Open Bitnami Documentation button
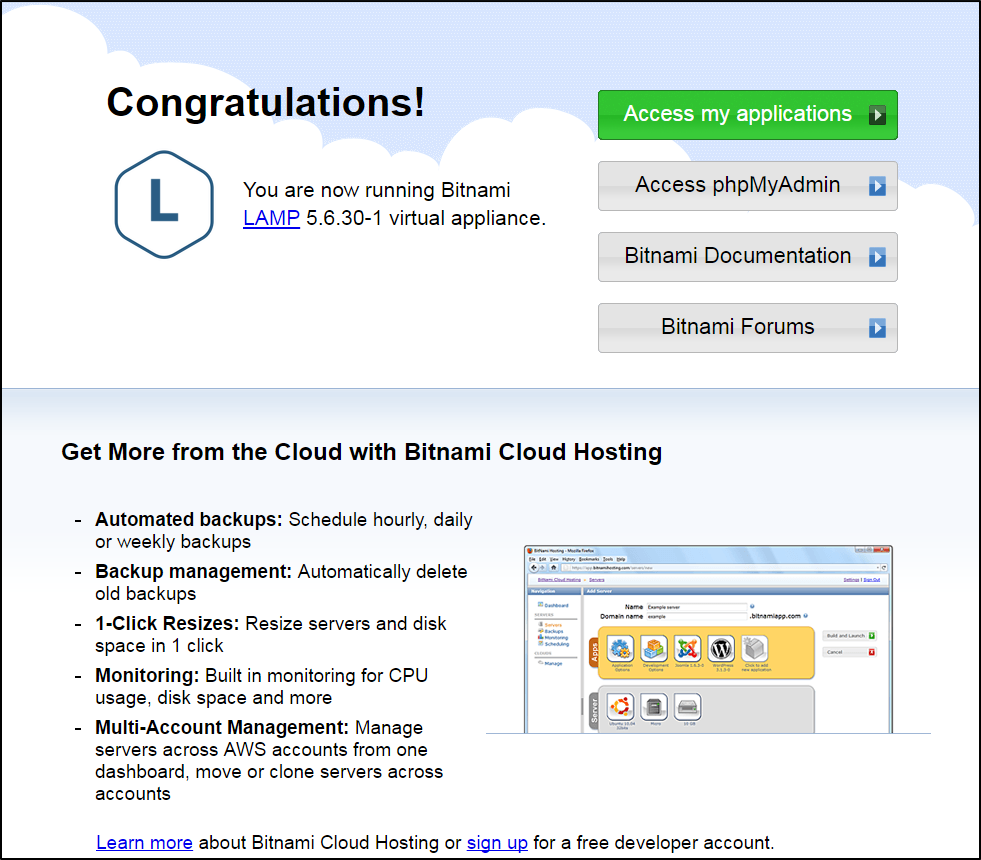Image resolution: width=981 pixels, height=860 pixels. pyautogui.click(x=748, y=256)
